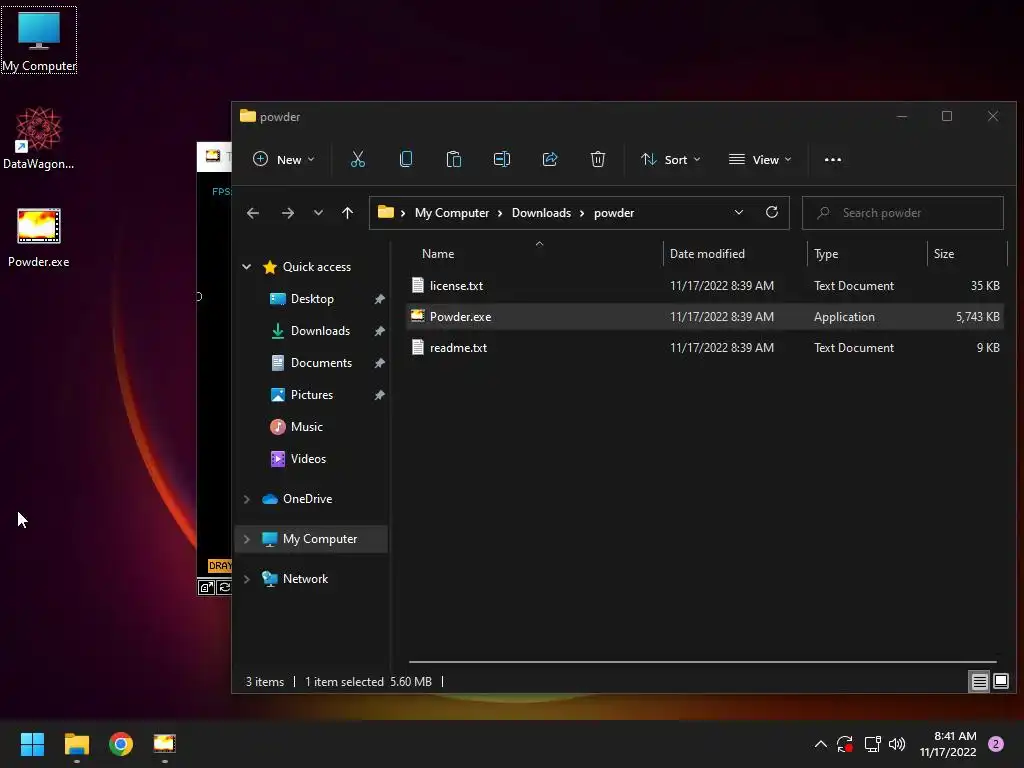Switch to Powder Toy taskbar app
1024x768 pixels.
click(x=165, y=744)
